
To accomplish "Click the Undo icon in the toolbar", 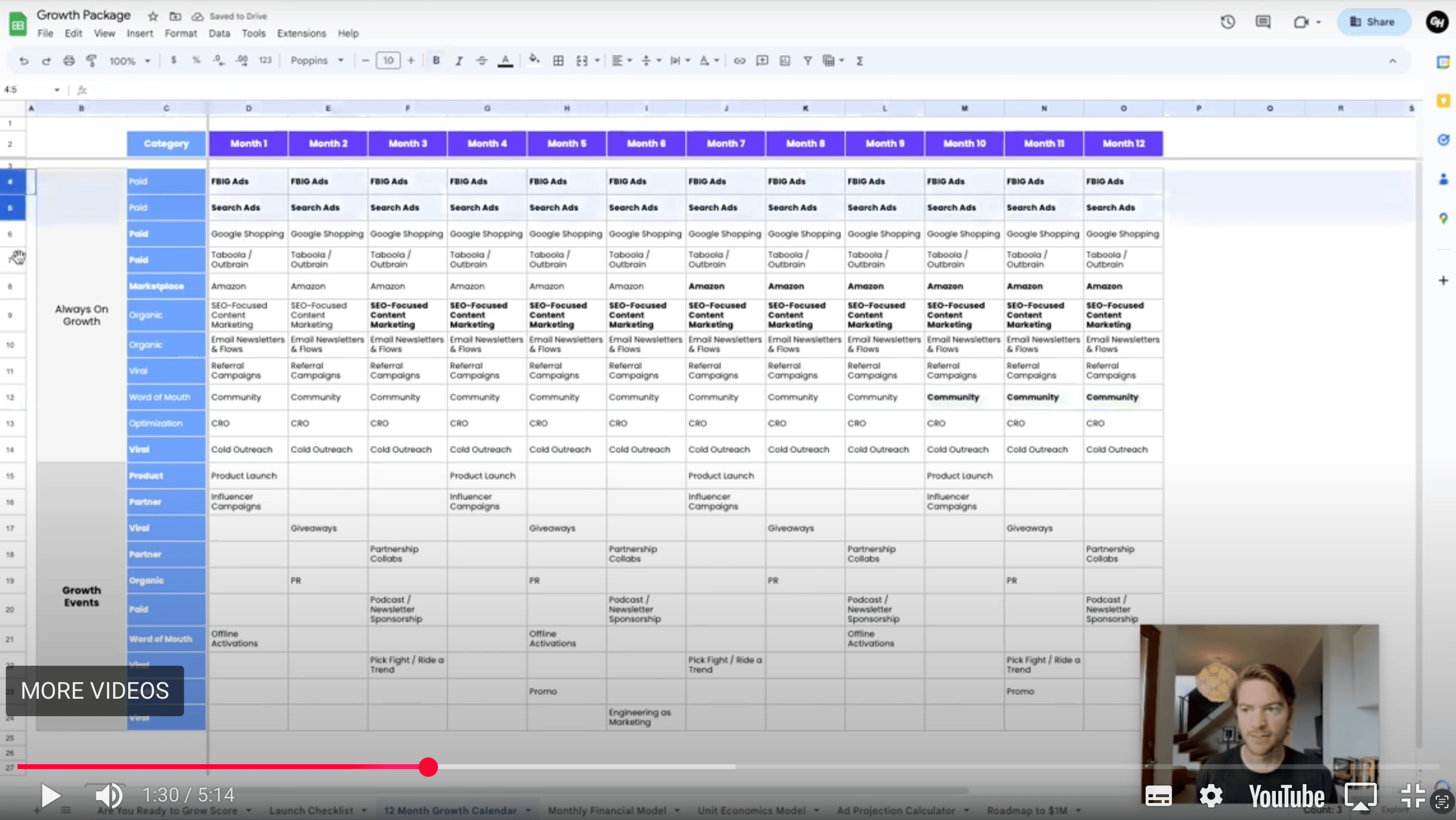I will point(24,61).
